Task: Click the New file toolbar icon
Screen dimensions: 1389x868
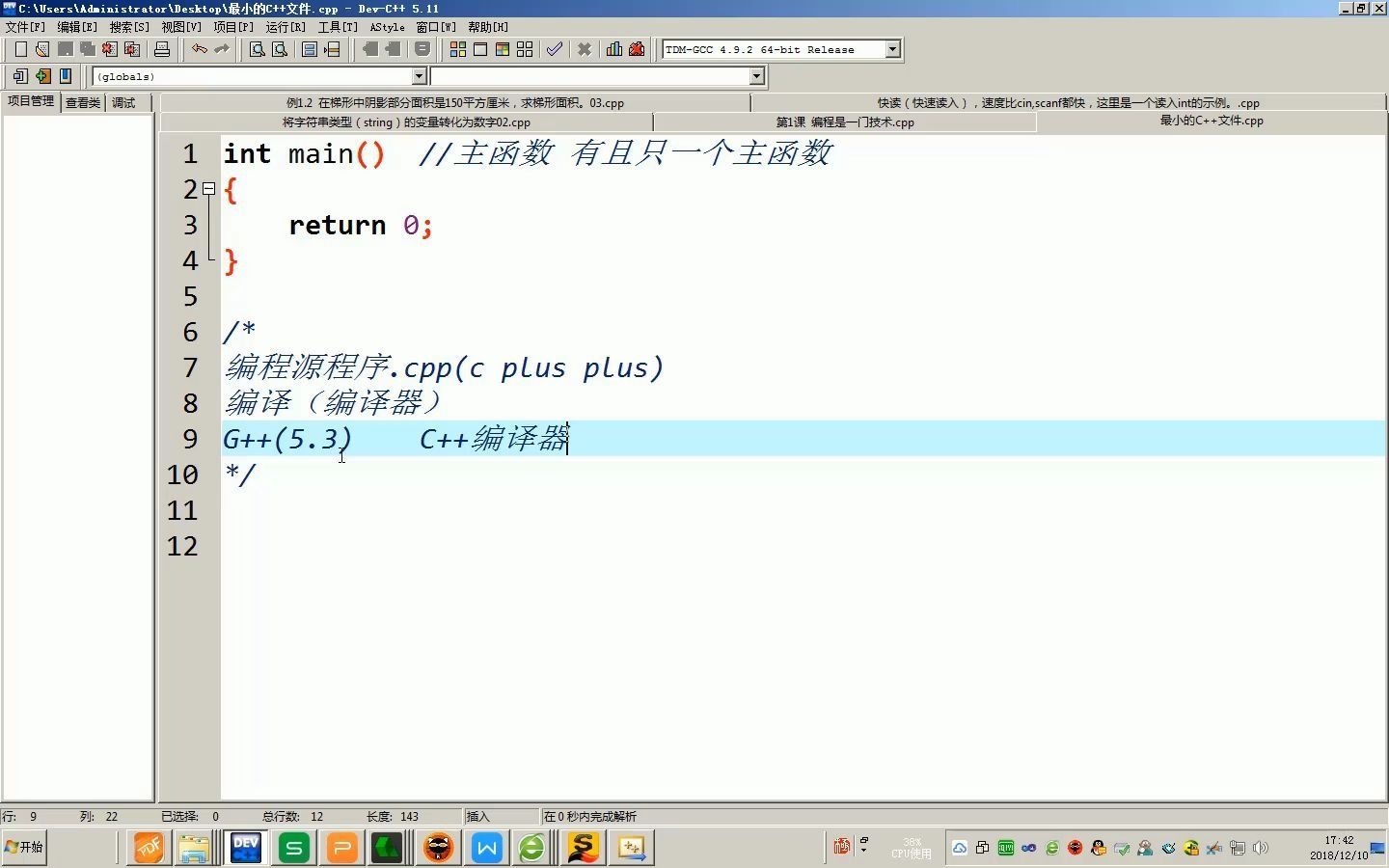Action: pyautogui.click(x=20, y=49)
